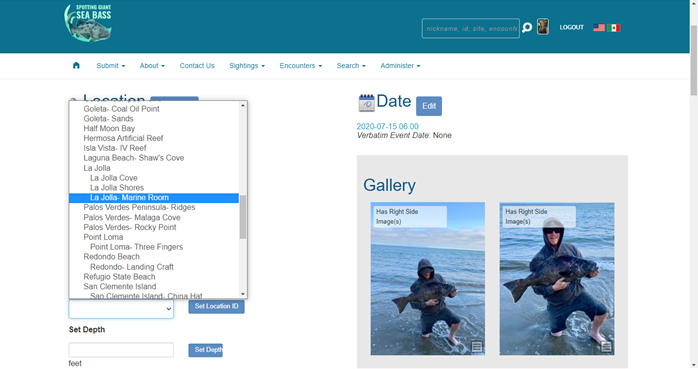This screenshot has height=369, width=698.
Task: Click the dropdown list scroll down arrow
Action: pyautogui.click(x=243, y=294)
